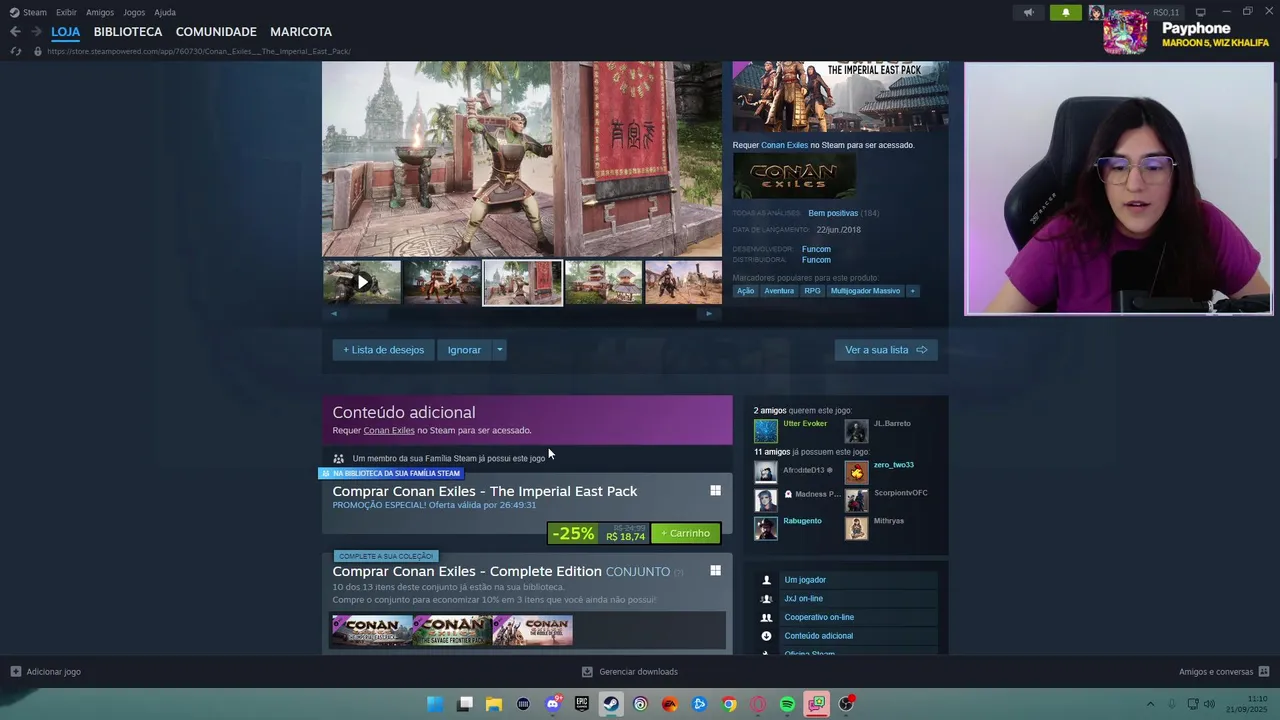Open Amigos e conversas panel
This screenshot has width=1280, height=720.
point(1224,672)
